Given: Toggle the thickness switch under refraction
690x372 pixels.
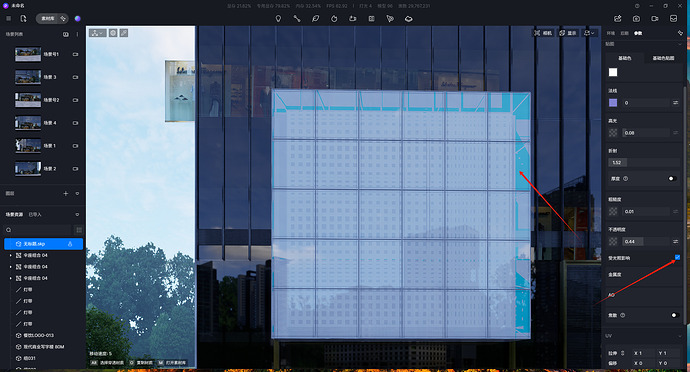Looking at the screenshot, I should click(672, 178).
